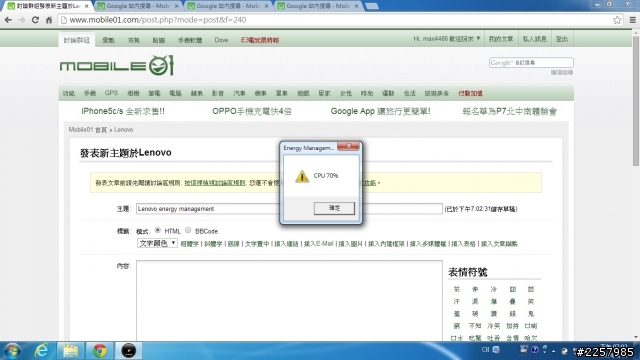The image size is (640, 360).
Task: Click the Chrome taskbar icon
Action: 99,351
